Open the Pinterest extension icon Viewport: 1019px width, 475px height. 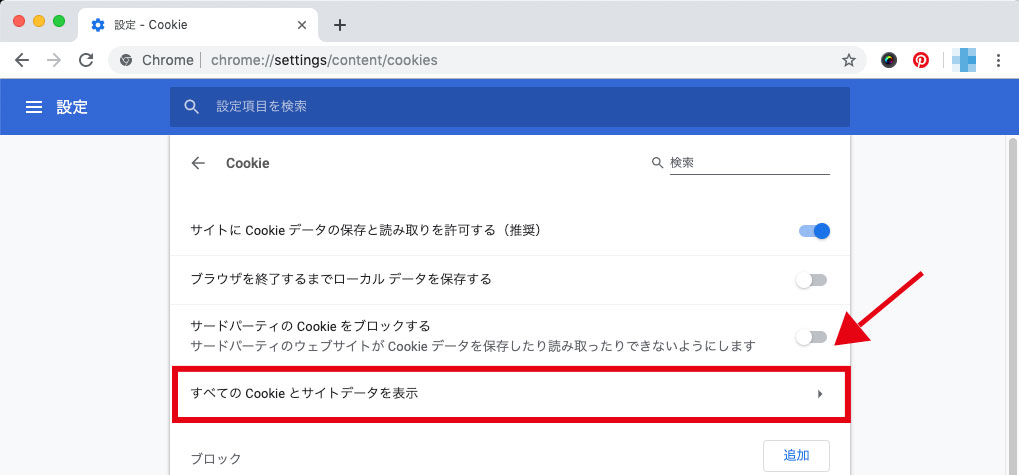point(921,60)
